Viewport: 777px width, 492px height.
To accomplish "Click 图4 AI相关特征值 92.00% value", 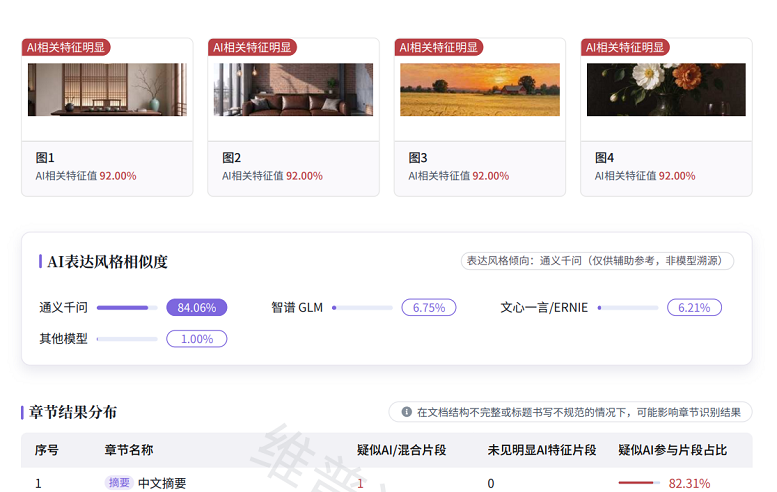I will point(677,176).
